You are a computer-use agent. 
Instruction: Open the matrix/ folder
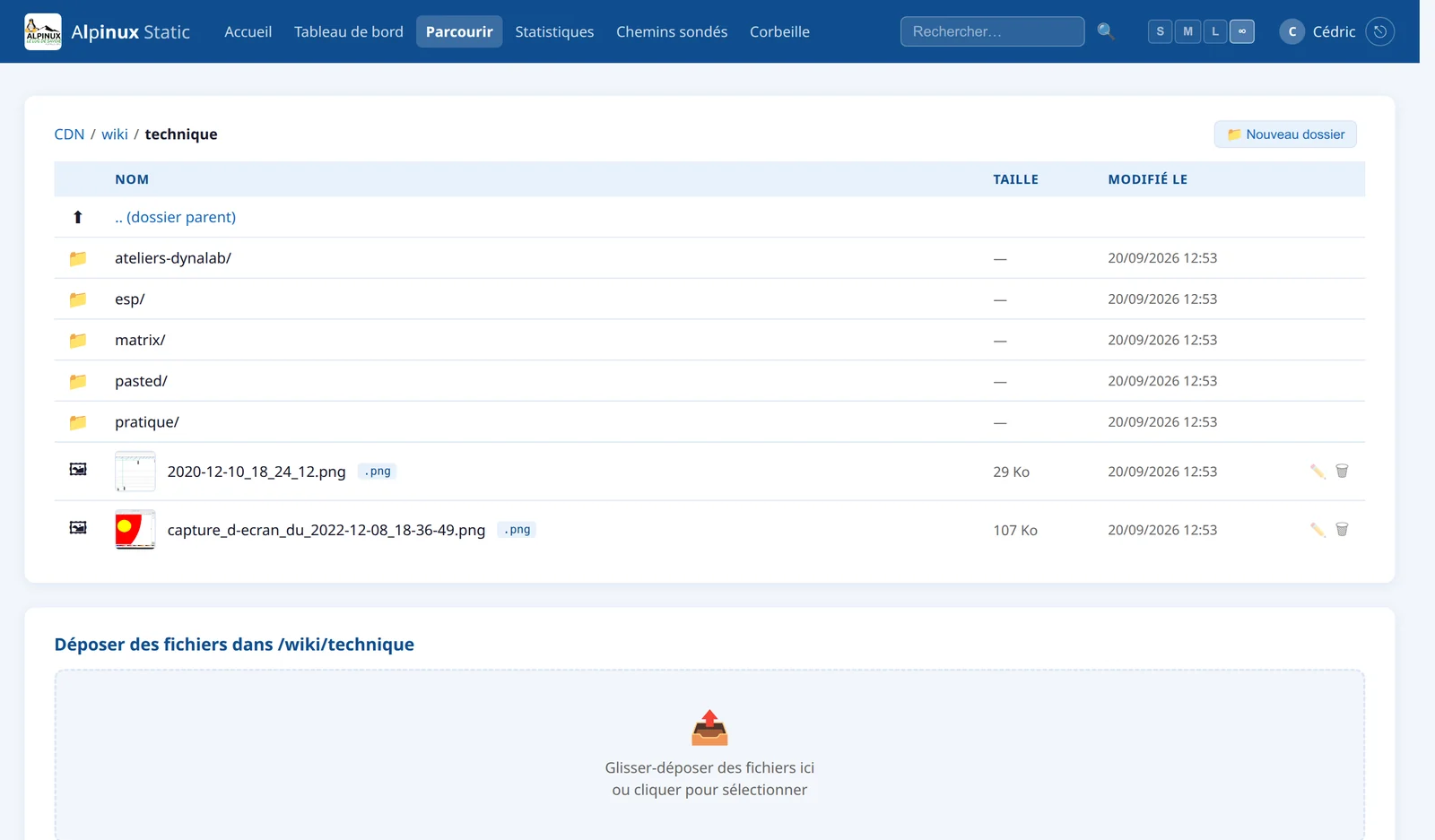pyautogui.click(x=140, y=341)
